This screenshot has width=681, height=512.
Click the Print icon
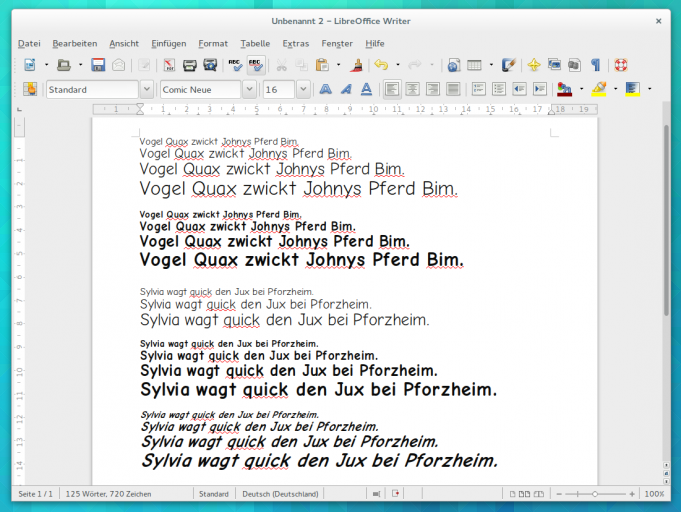tap(189, 65)
